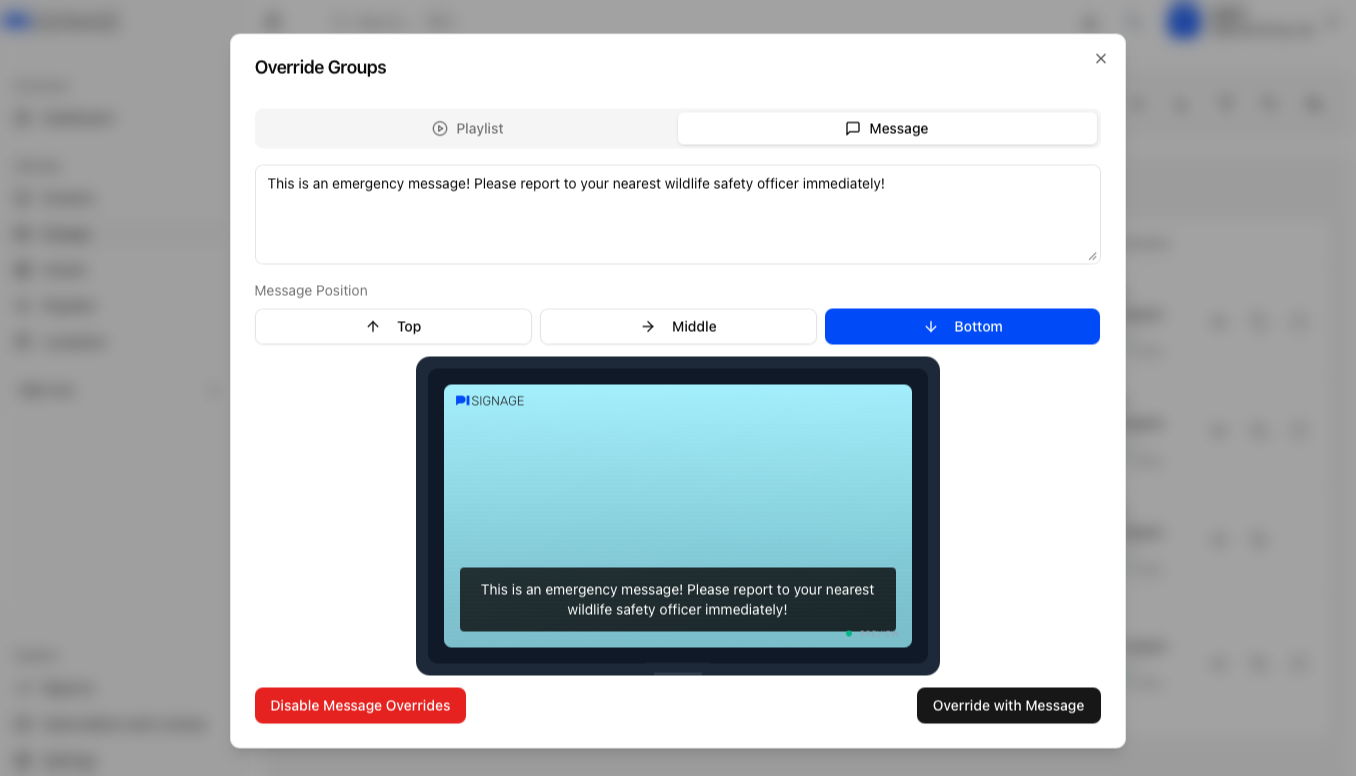
Task: Click the text area resize handle
Action: [1092, 256]
